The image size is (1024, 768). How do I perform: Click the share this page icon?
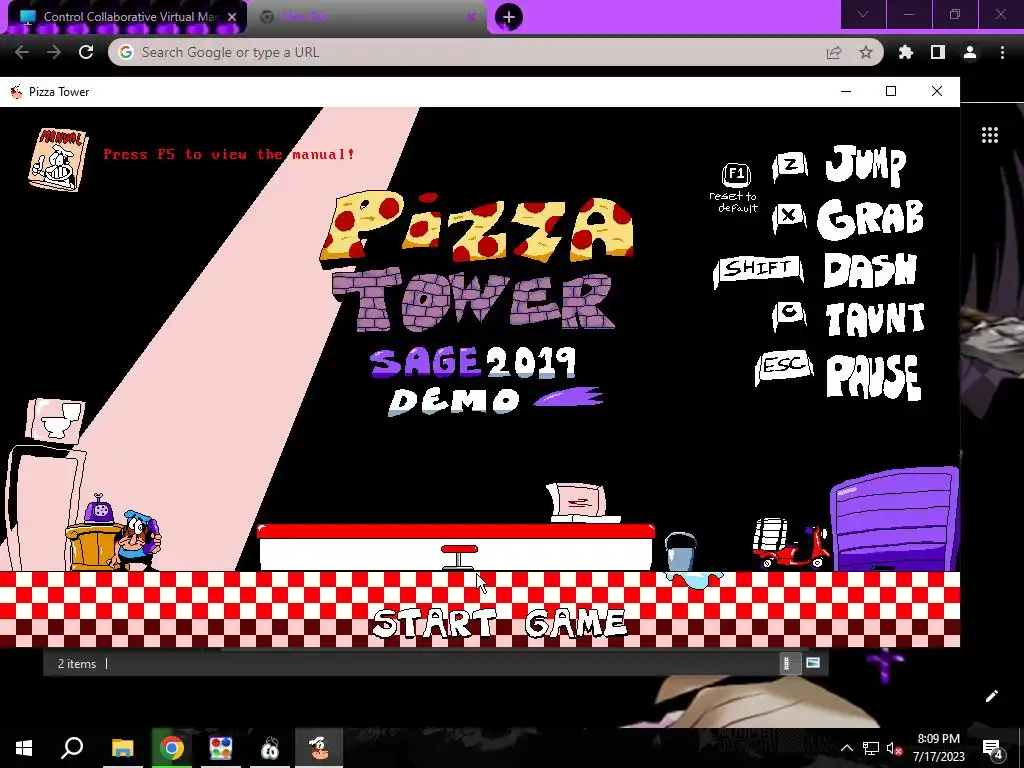834,53
